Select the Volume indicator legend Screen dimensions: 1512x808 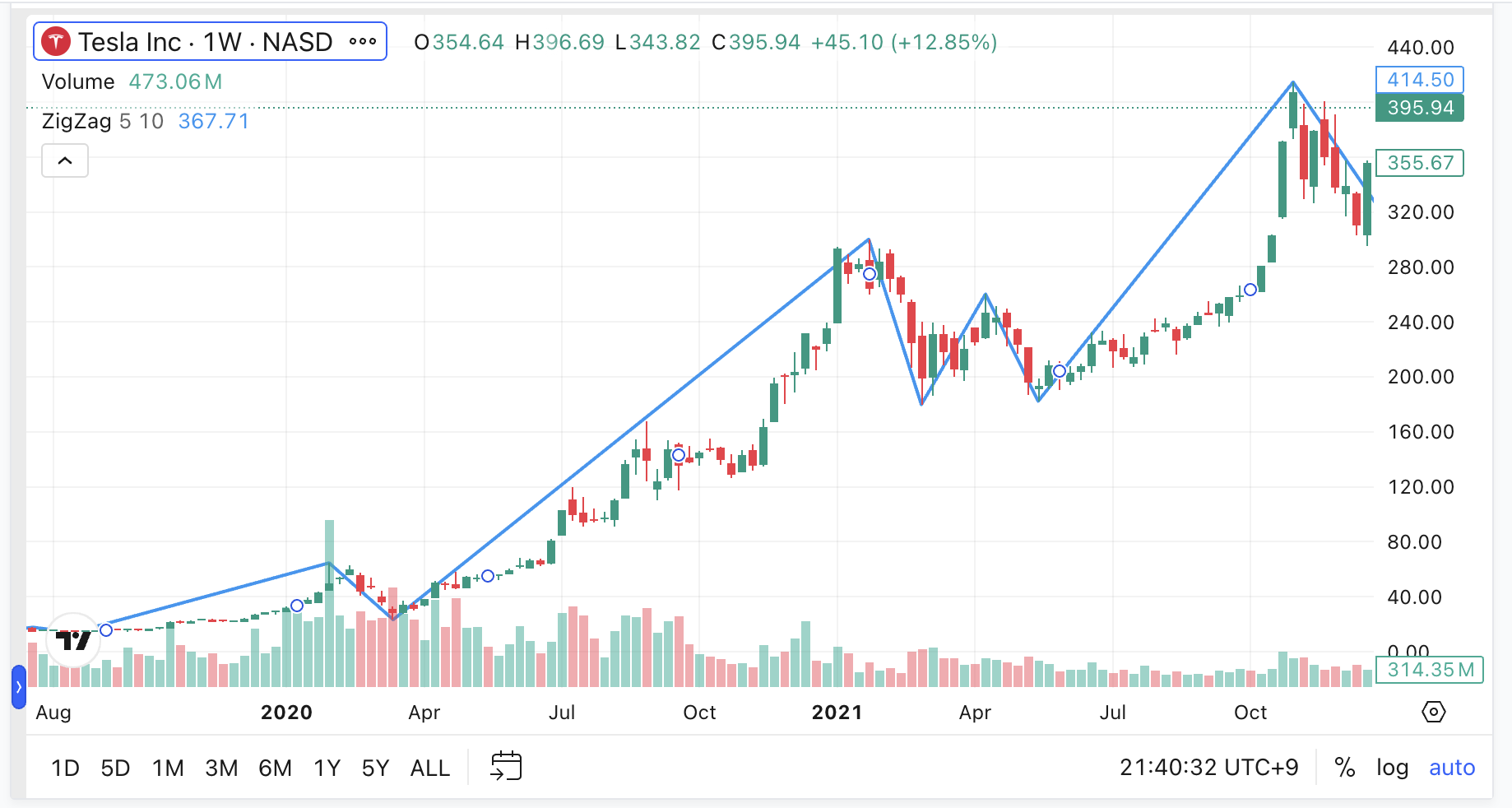(78, 81)
